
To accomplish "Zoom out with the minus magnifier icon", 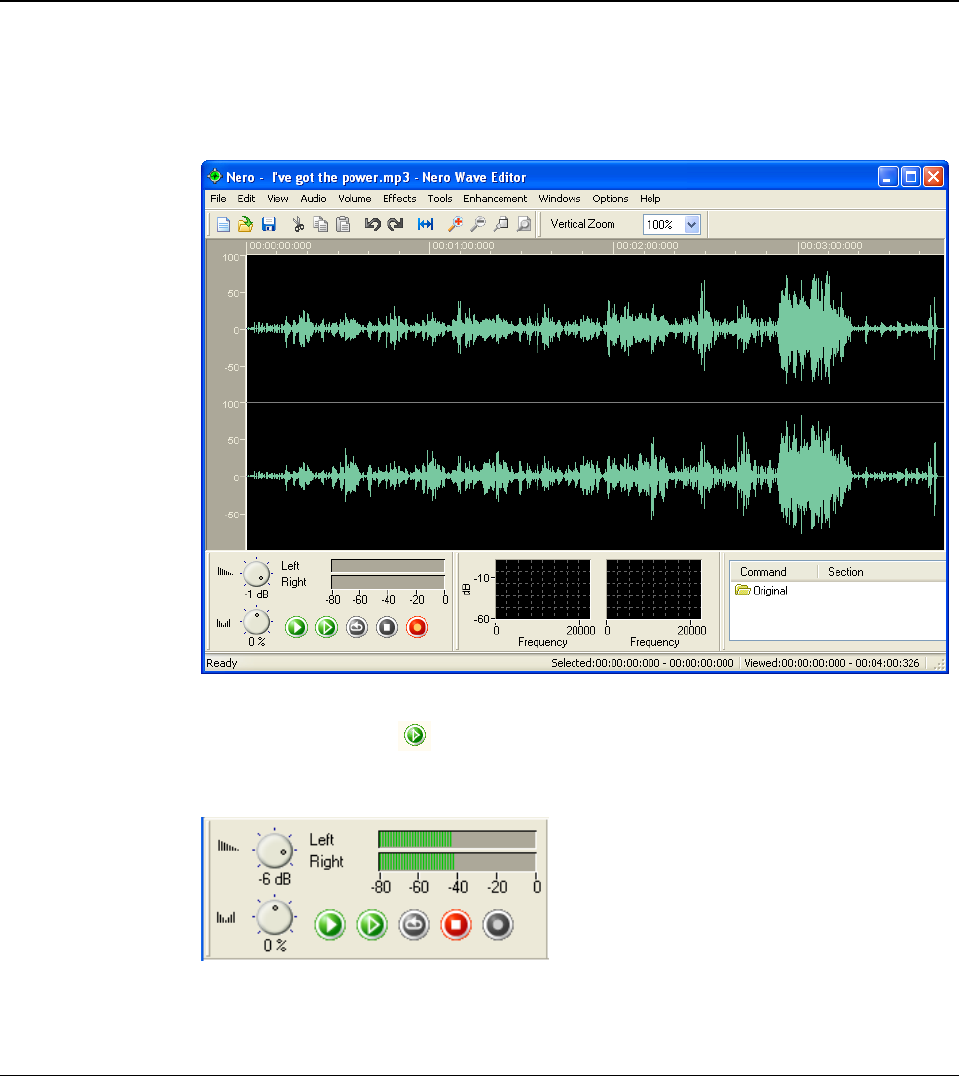I will (x=478, y=224).
